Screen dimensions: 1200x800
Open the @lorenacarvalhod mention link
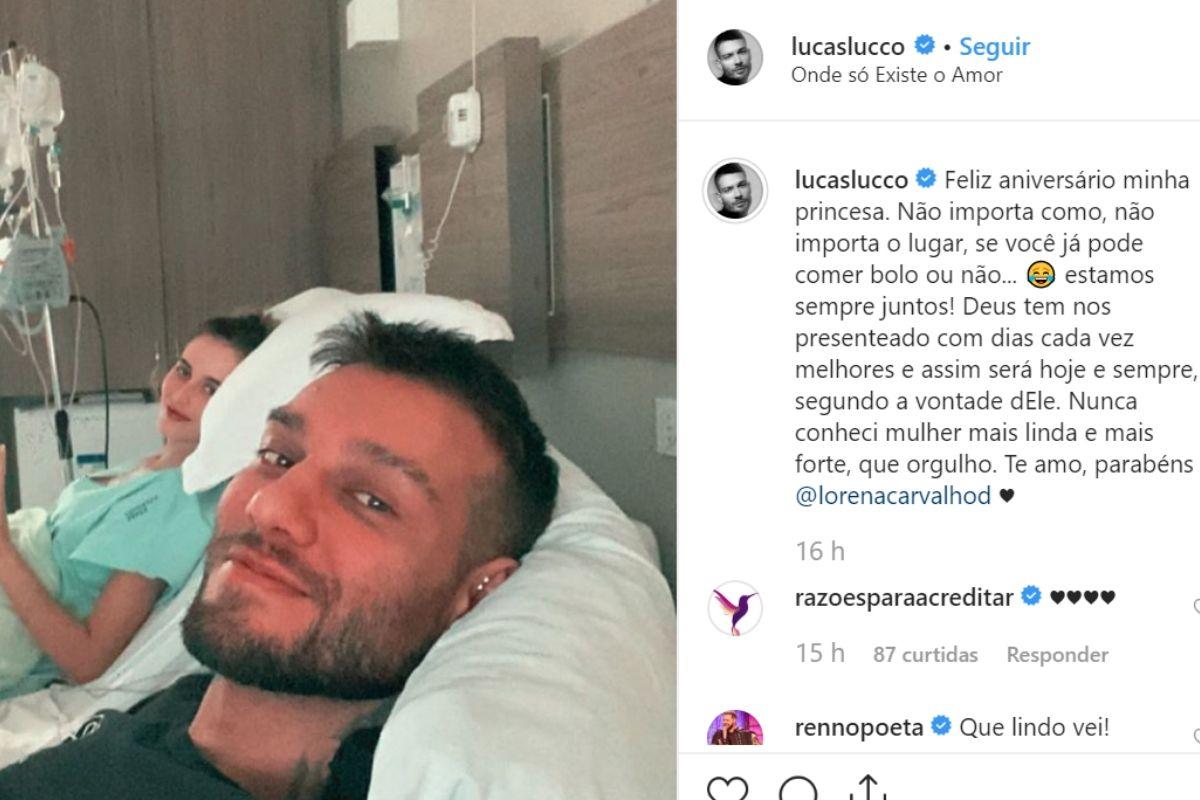[892, 496]
